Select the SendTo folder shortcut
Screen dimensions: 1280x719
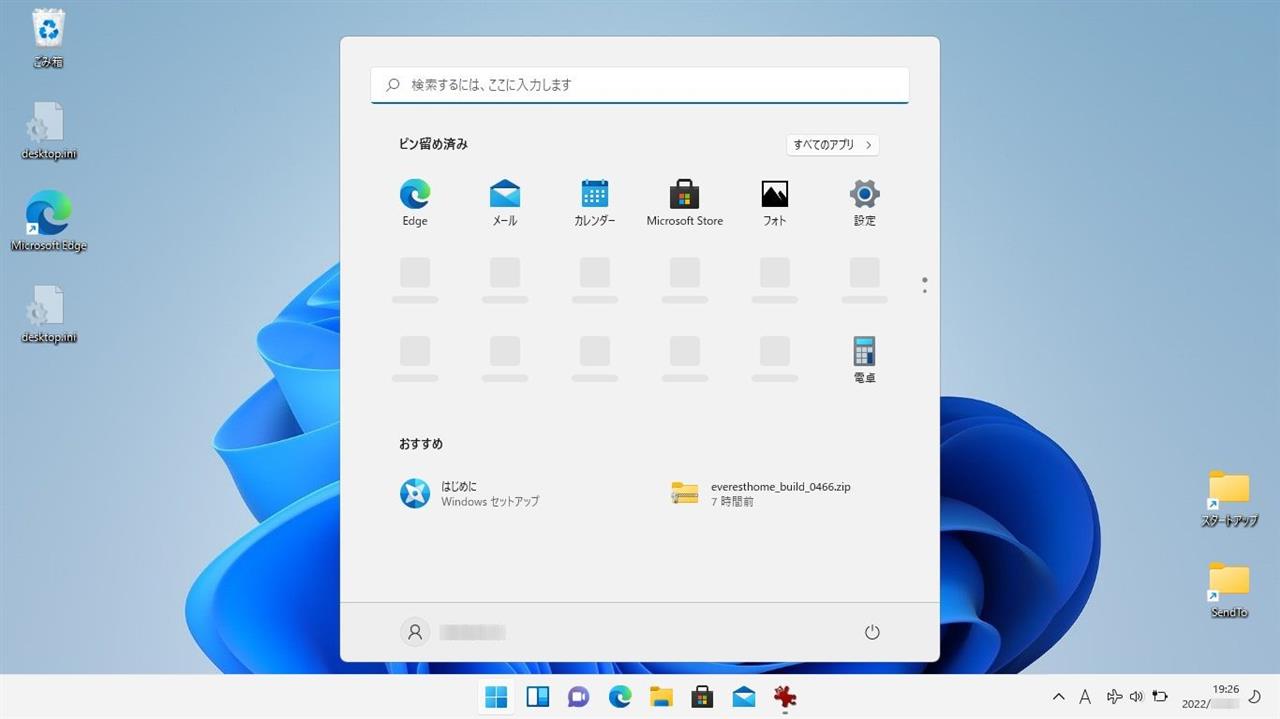pos(1229,590)
